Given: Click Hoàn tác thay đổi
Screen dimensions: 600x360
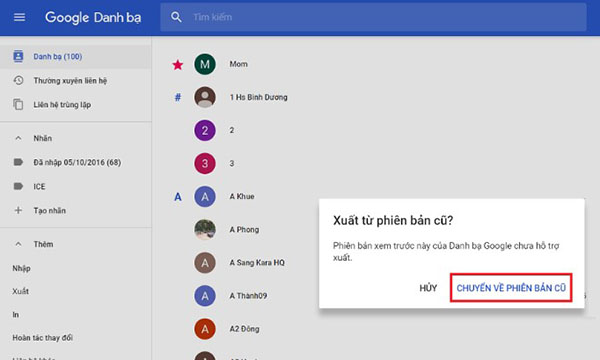Looking at the screenshot, I should (x=42, y=338).
